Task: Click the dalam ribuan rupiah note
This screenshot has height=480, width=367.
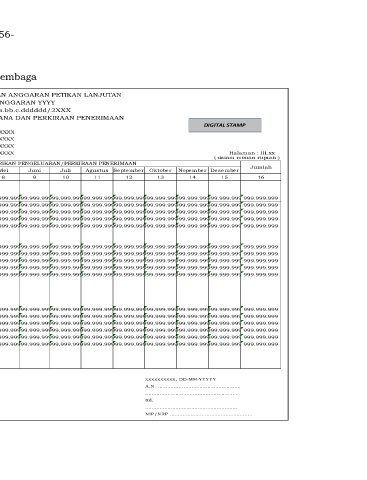Action: [247, 158]
